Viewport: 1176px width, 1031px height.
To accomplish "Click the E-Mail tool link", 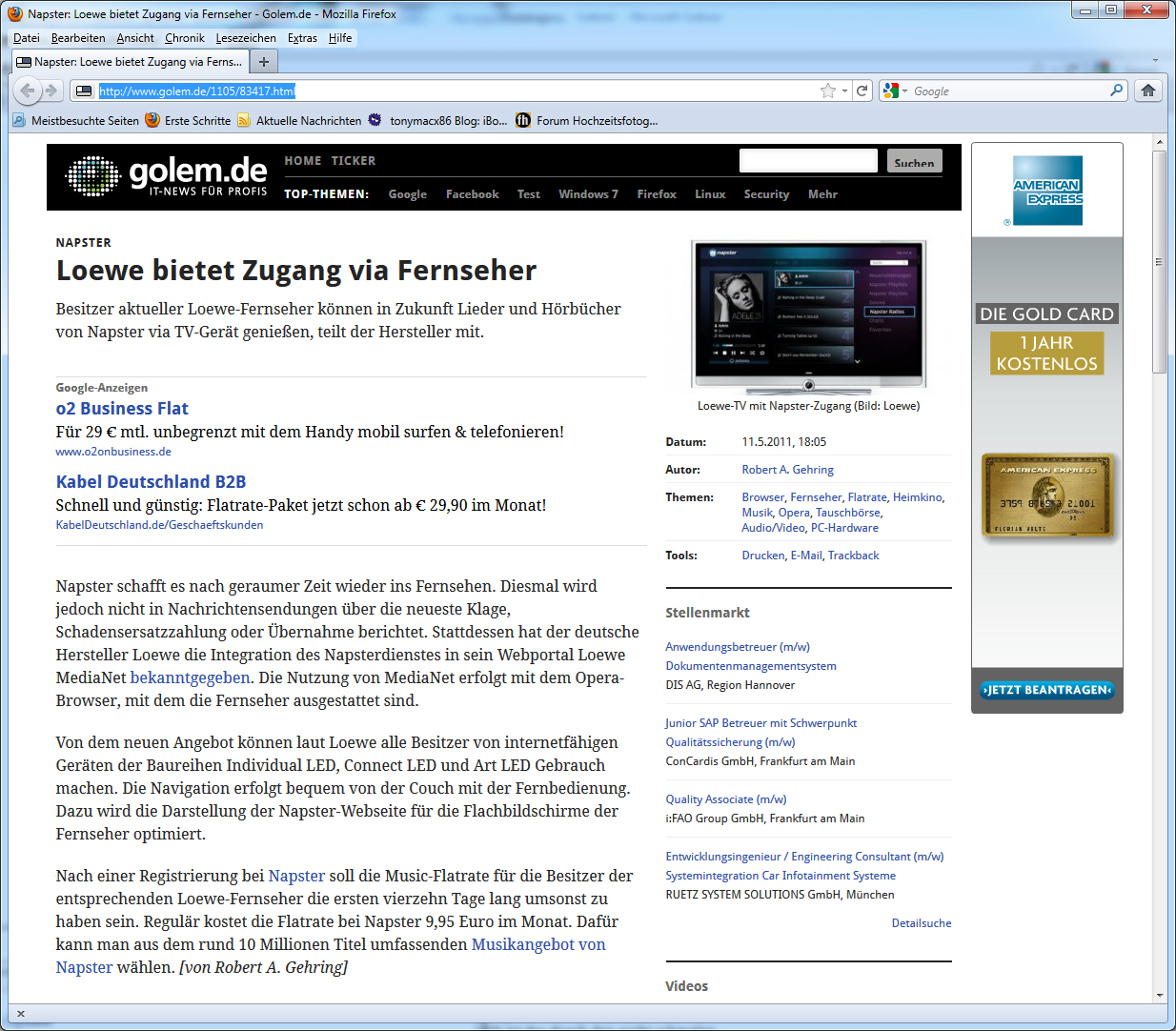I will [x=806, y=555].
